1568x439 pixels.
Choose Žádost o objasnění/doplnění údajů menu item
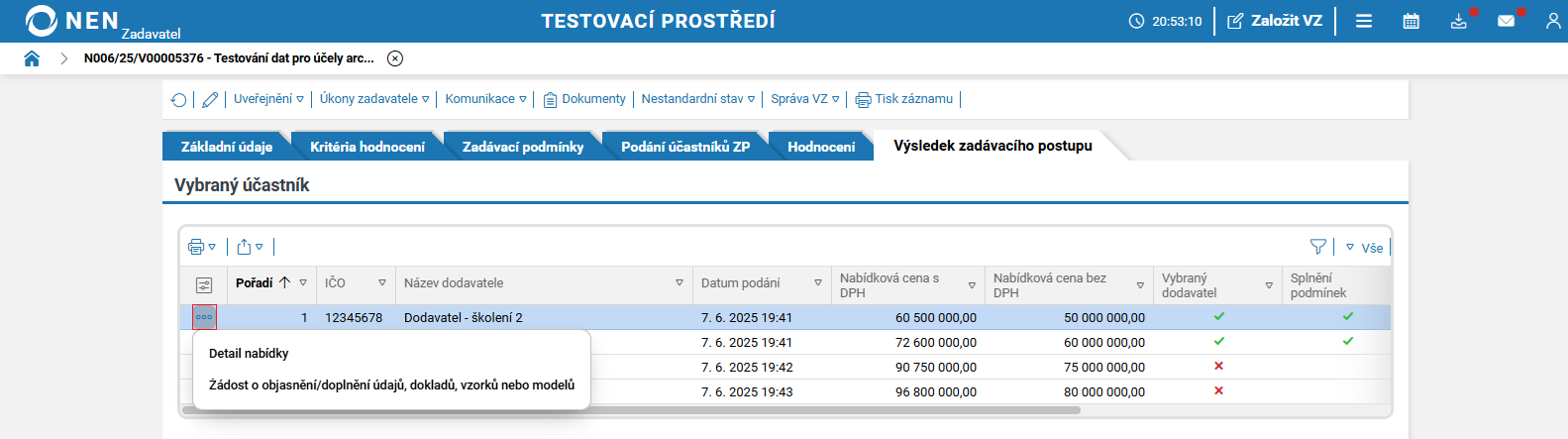click(391, 384)
